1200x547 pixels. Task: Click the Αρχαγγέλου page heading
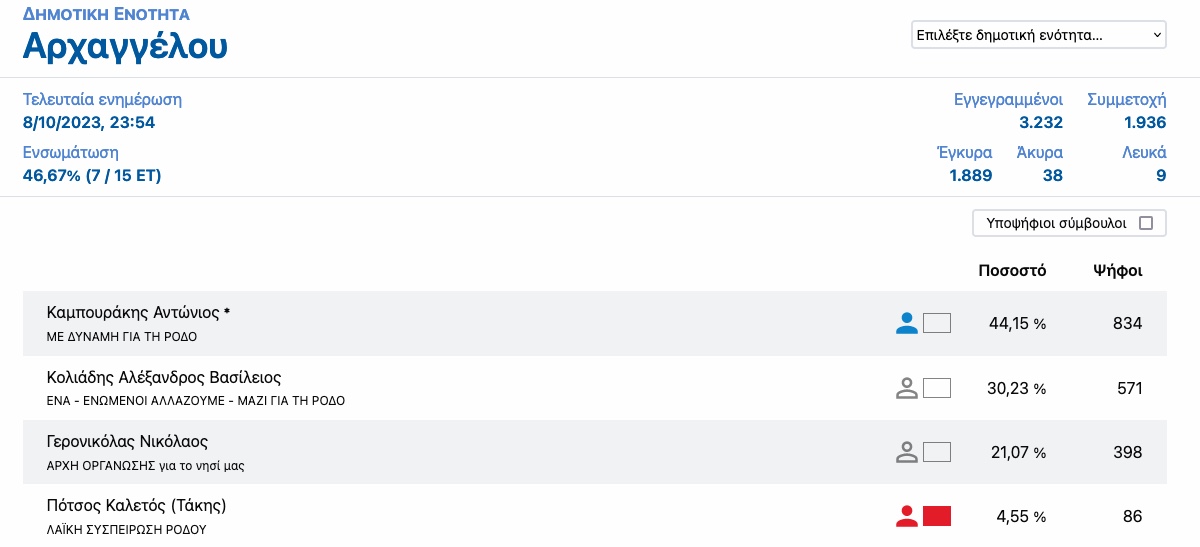(125, 47)
